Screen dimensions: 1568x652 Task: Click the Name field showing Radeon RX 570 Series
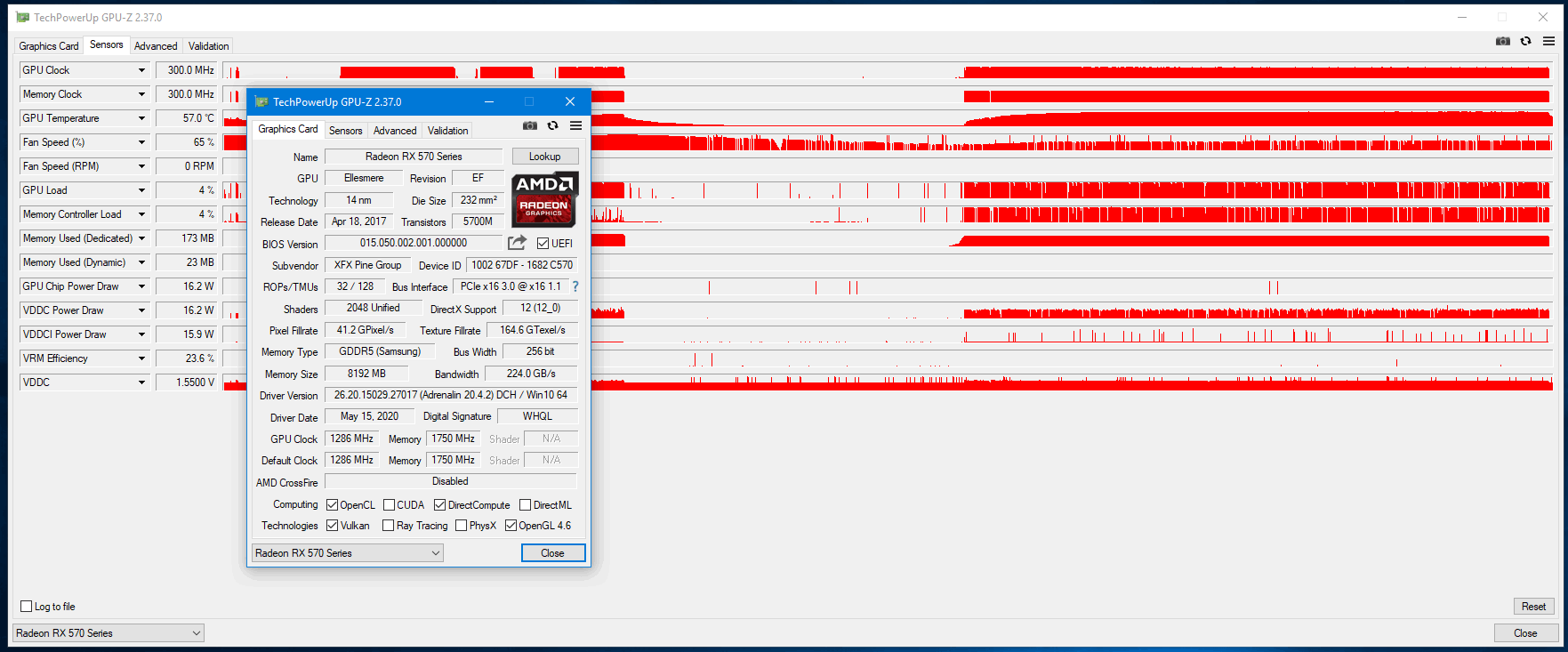pyautogui.click(x=414, y=157)
